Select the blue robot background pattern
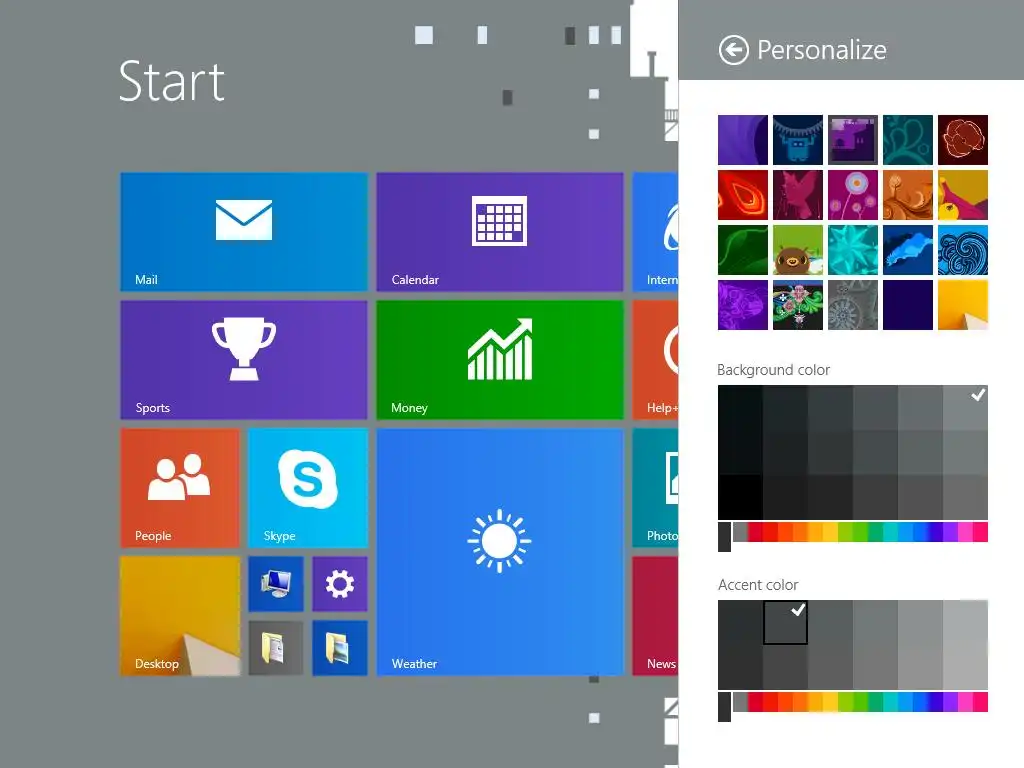 (797, 140)
